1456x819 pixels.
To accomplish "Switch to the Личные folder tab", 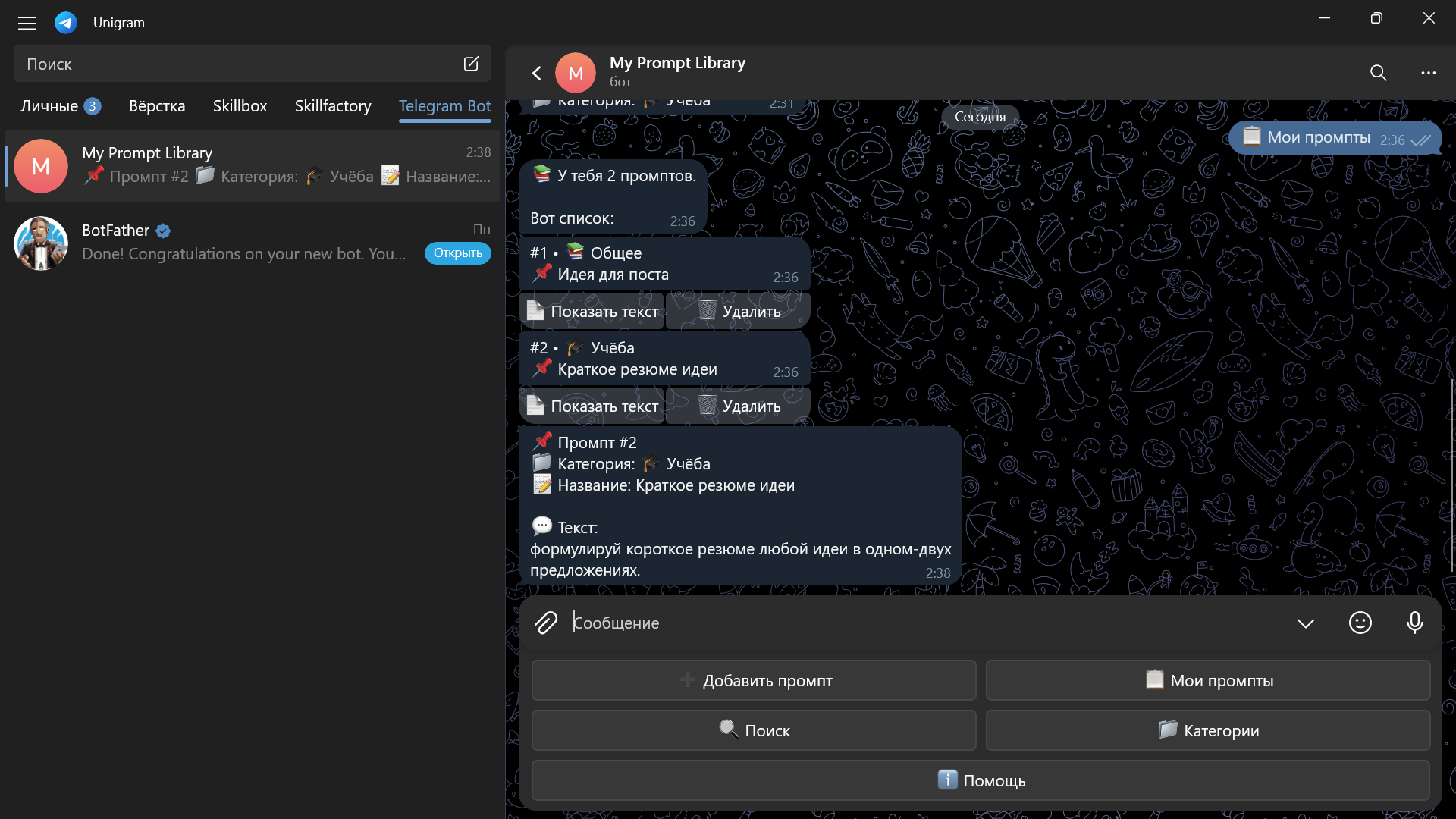I will pyautogui.click(x=49, y=106).
